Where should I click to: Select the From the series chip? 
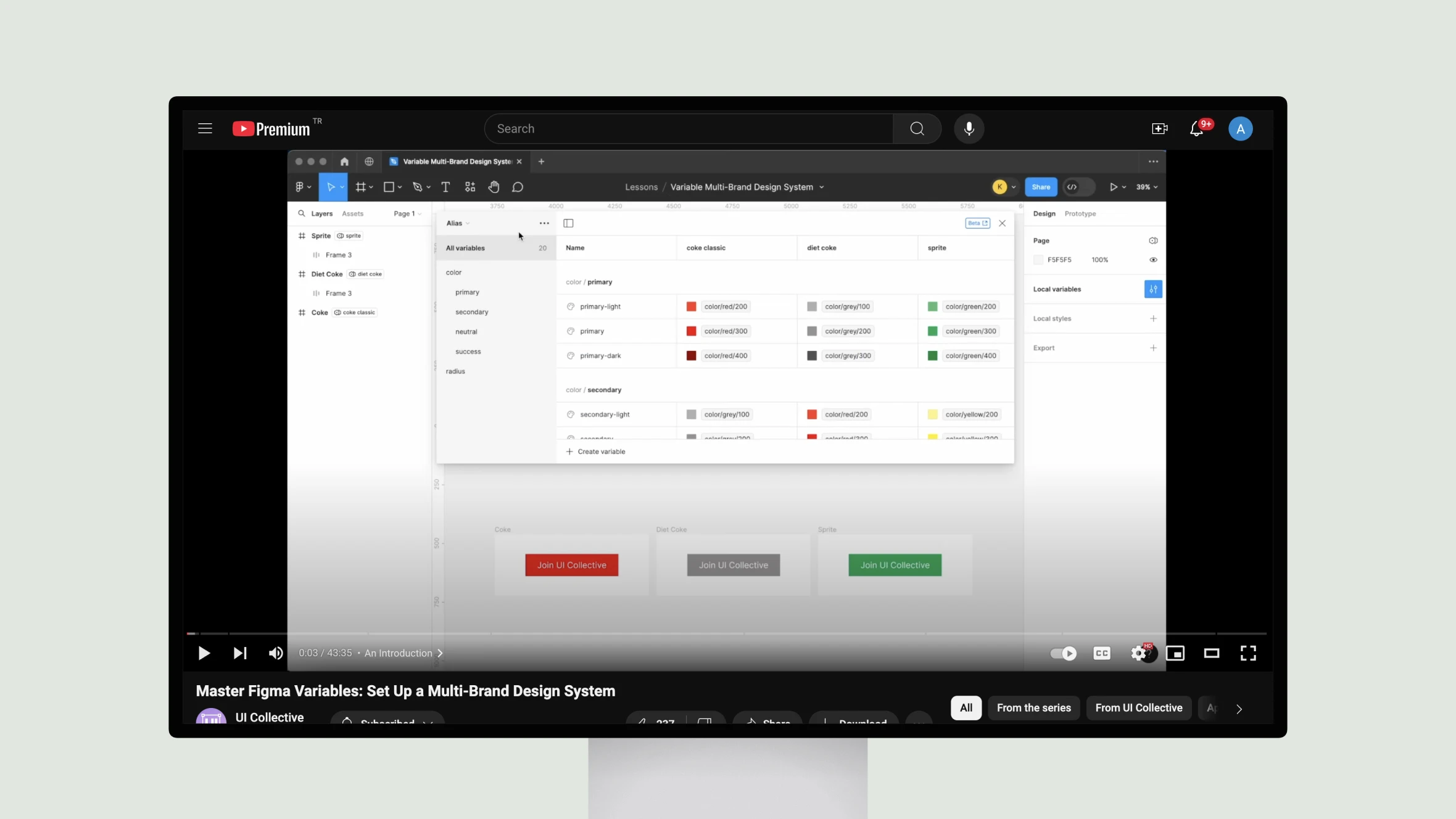coord(1033,707)
